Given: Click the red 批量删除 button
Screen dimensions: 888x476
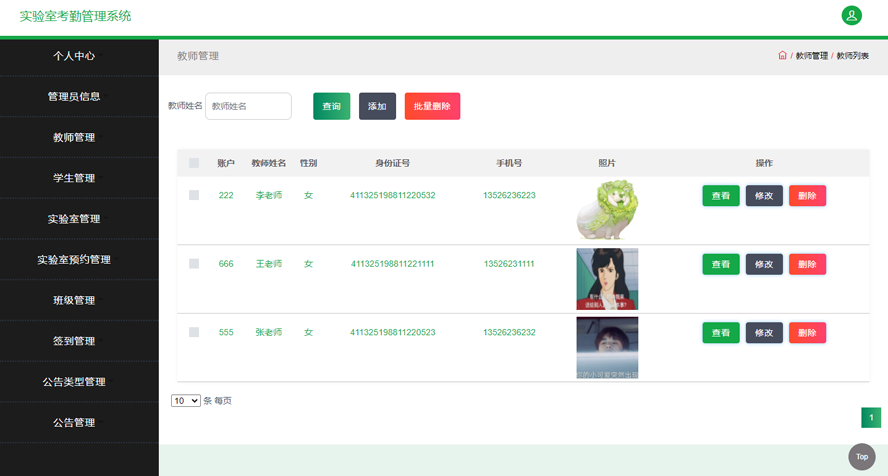Looking at the screenshot, I should [432, 106].
